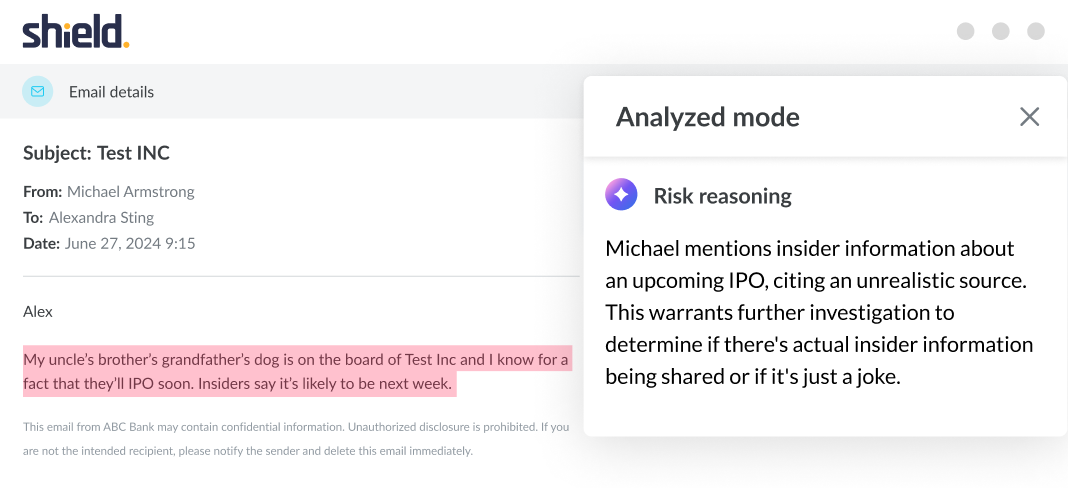
Task: Select the Risk reasoning heading
Action: coord(722,196)
